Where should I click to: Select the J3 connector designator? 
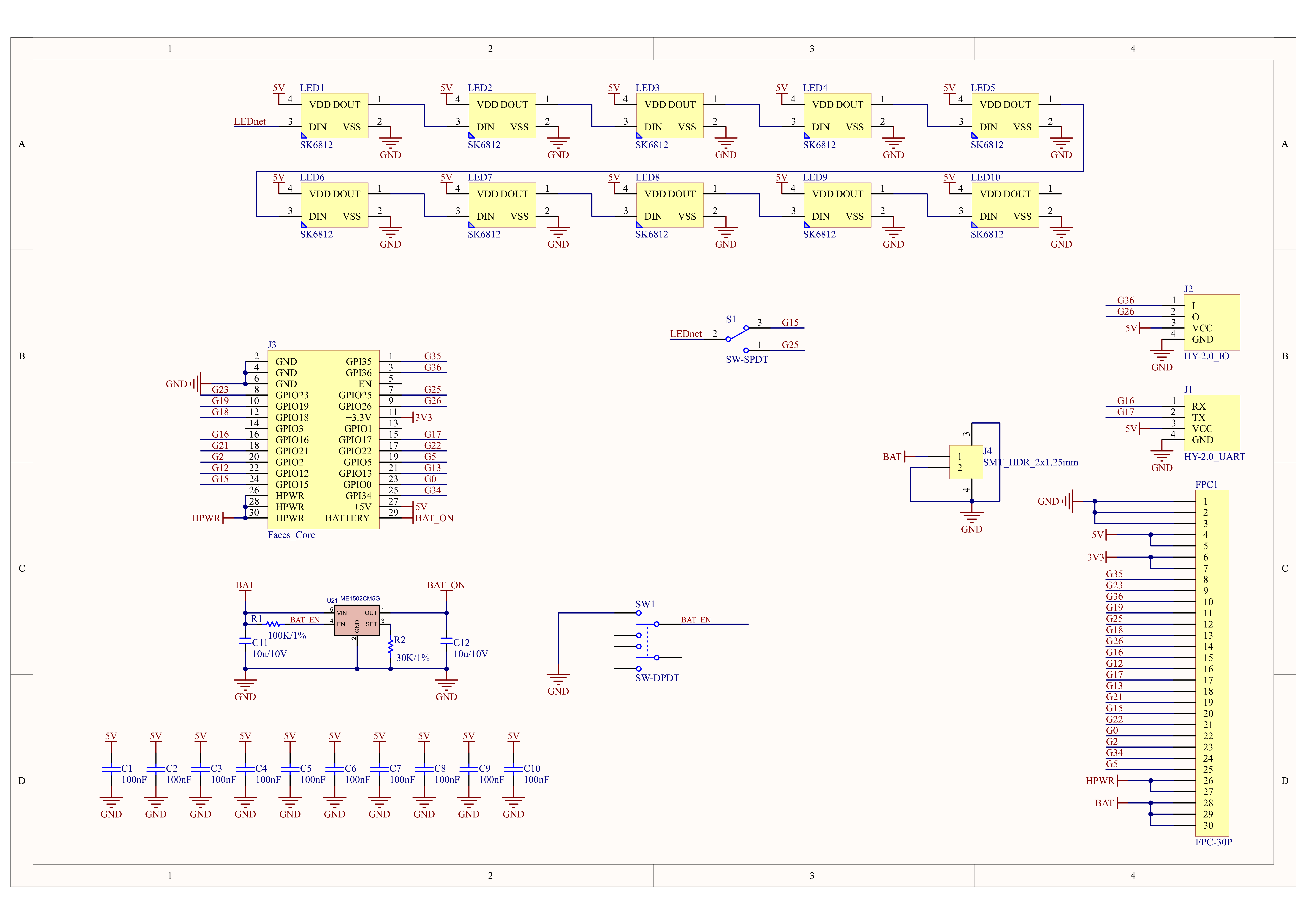pyautogui.click(x=272, y=345)
